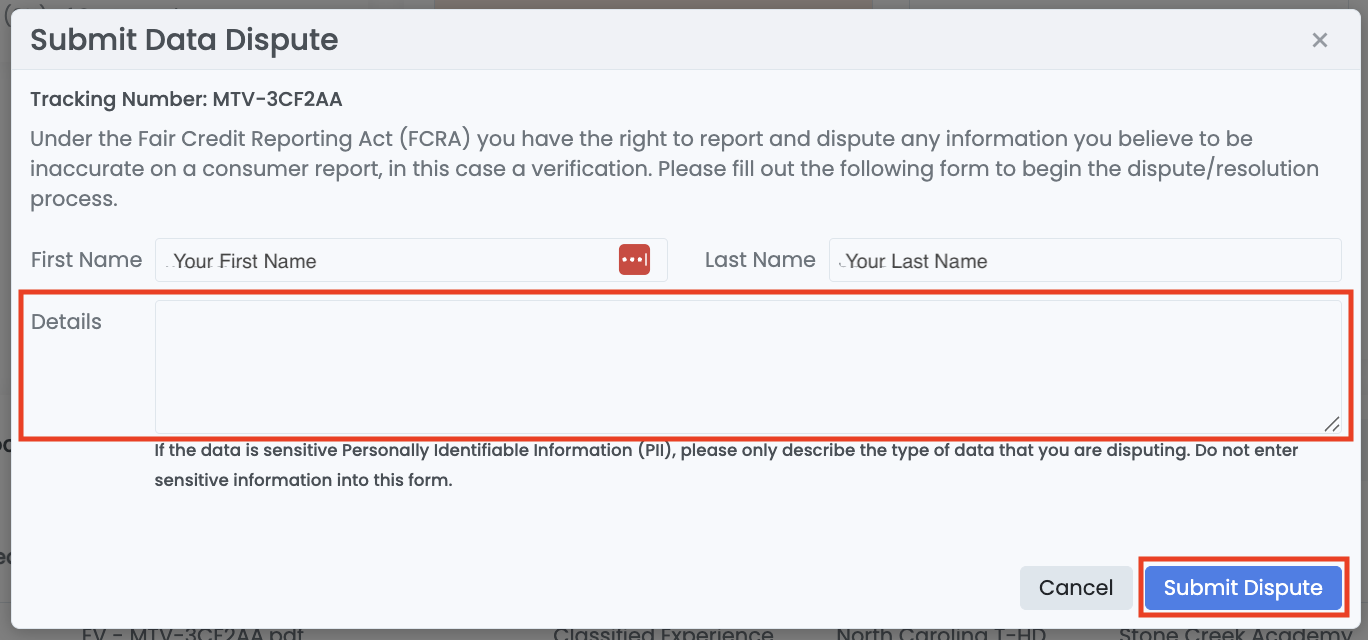Click the Stone Creek Academy cell
The height and width of the screenshot is (640, 1368).
(1233, 634)
